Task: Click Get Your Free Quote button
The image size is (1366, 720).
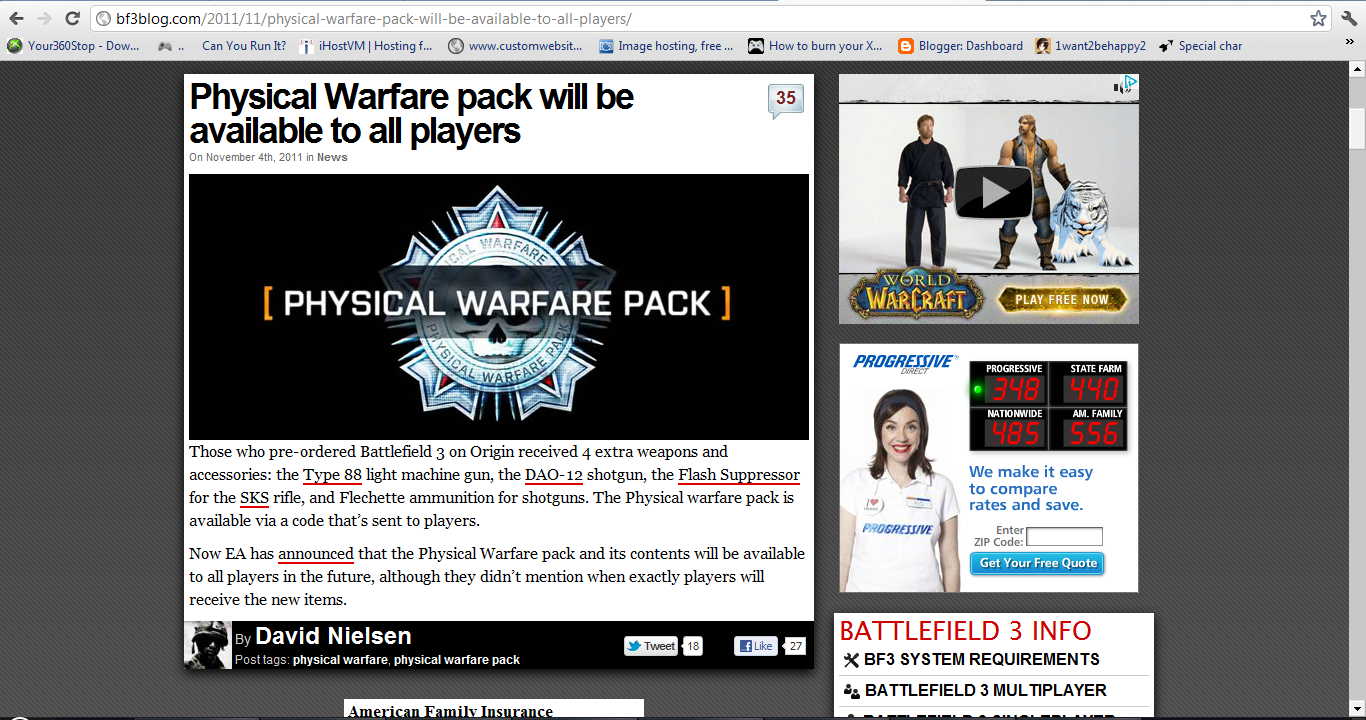Action: coord(1038,563)
